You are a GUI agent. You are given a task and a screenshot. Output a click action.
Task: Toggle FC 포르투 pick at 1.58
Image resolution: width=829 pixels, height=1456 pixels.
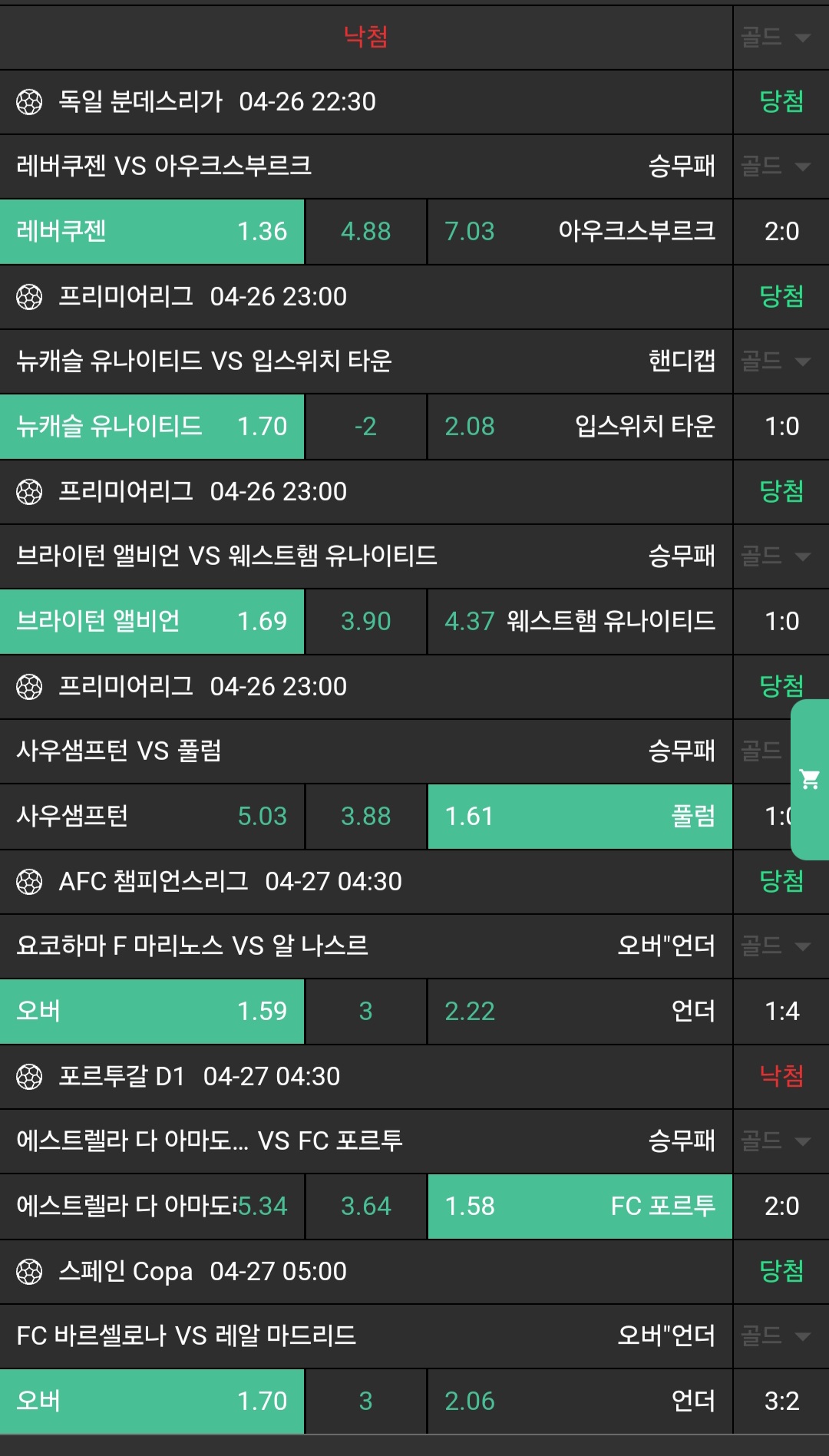click(x=580, y=1206)
